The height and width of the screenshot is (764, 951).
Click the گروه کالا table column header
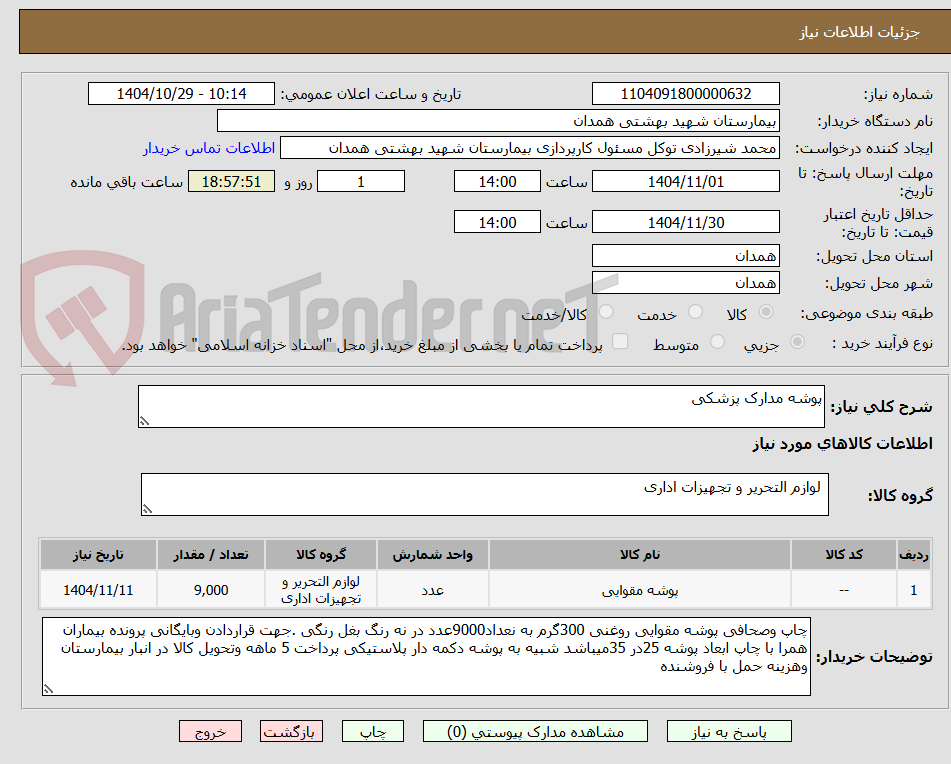[x=321, y=555]
